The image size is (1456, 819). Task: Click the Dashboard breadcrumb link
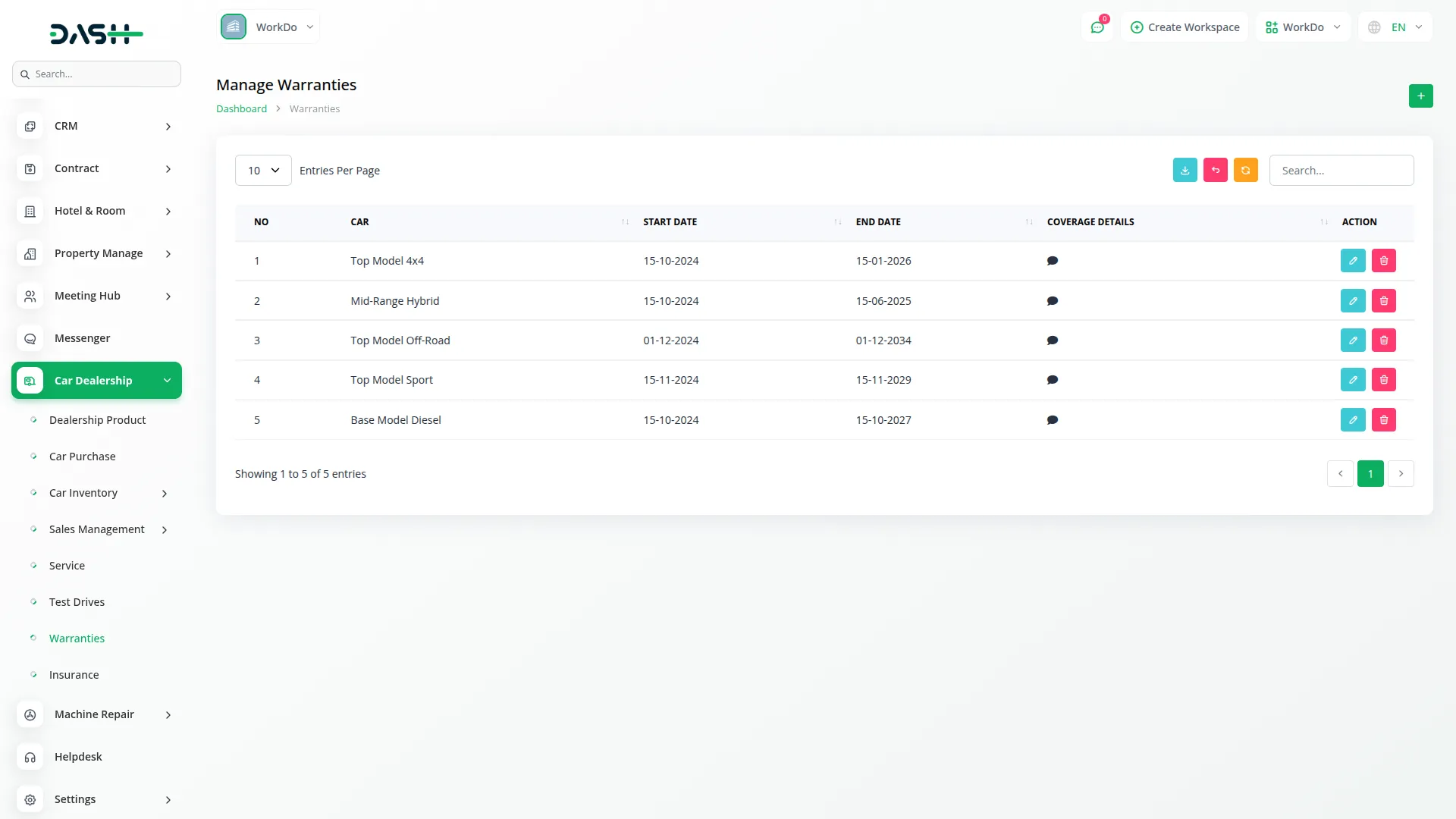point(241,109)
